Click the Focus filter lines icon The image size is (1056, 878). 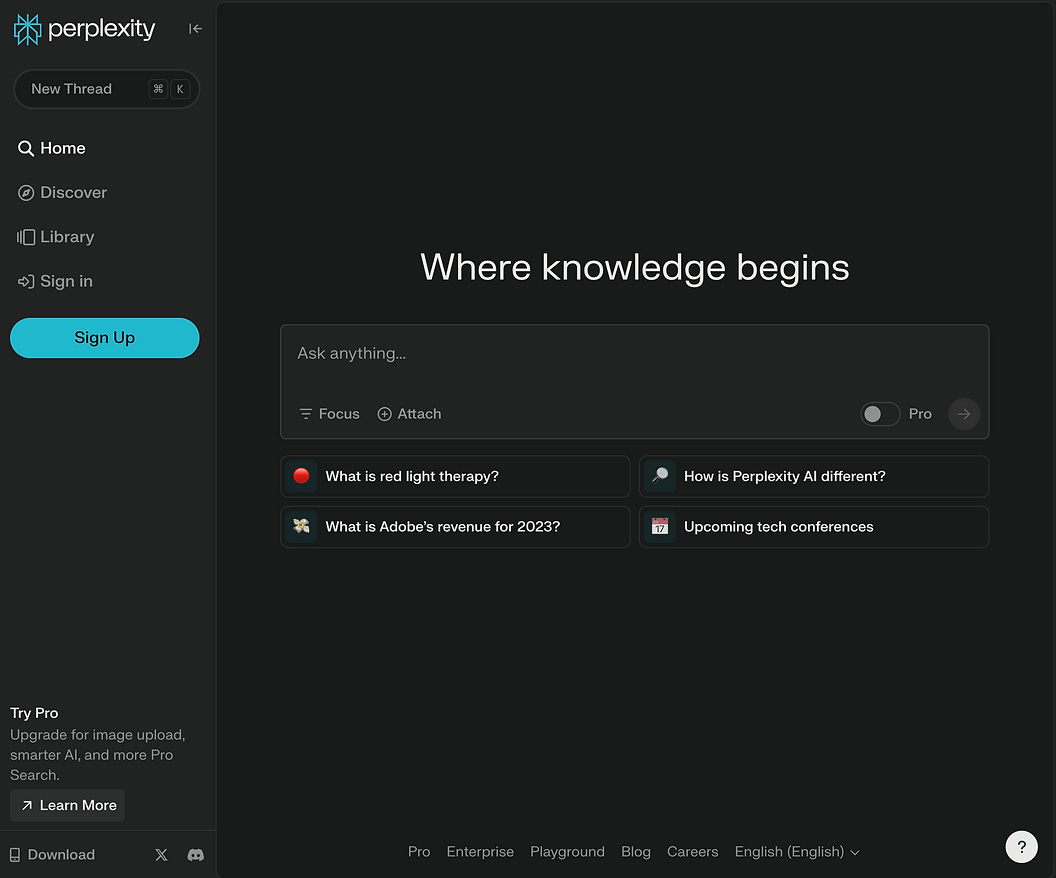306,414
